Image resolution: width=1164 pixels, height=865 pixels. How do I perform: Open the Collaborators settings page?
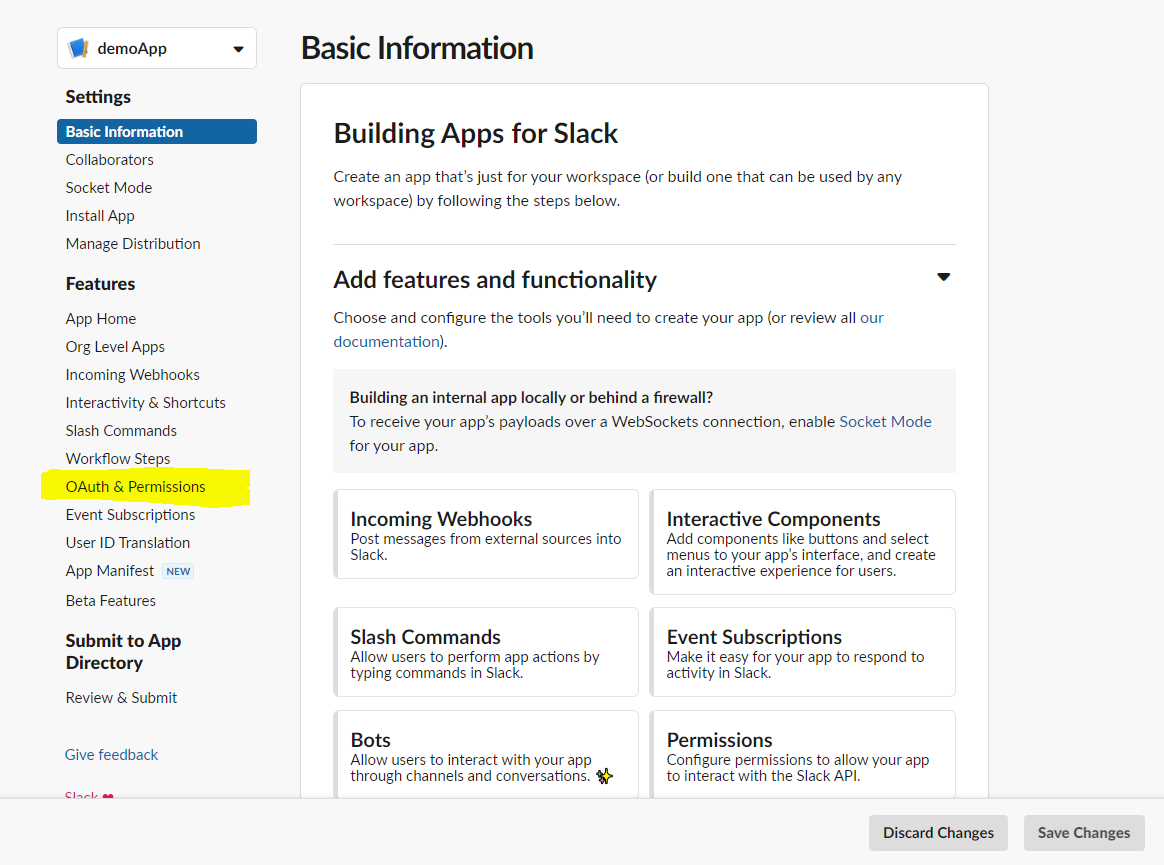(x=109, y=160)
